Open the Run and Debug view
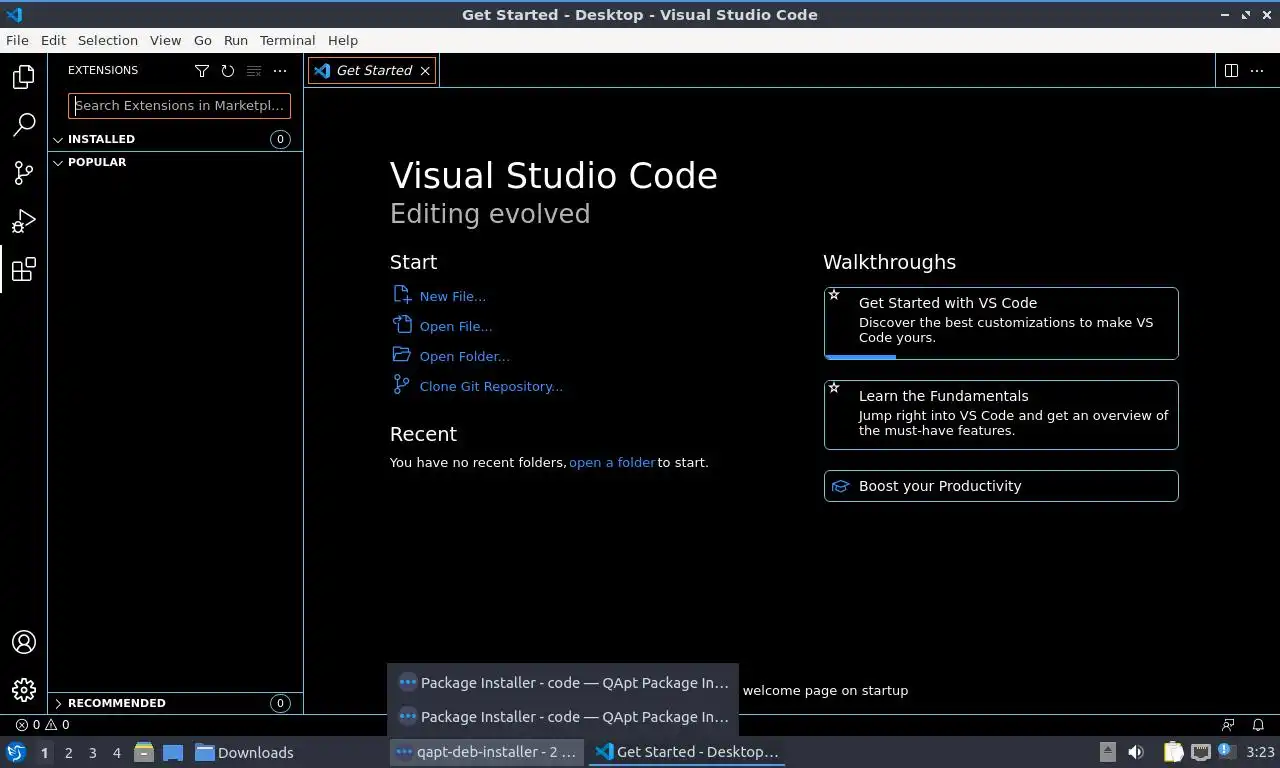Screen dimensions: 1280x768 (x=23, y=221)
